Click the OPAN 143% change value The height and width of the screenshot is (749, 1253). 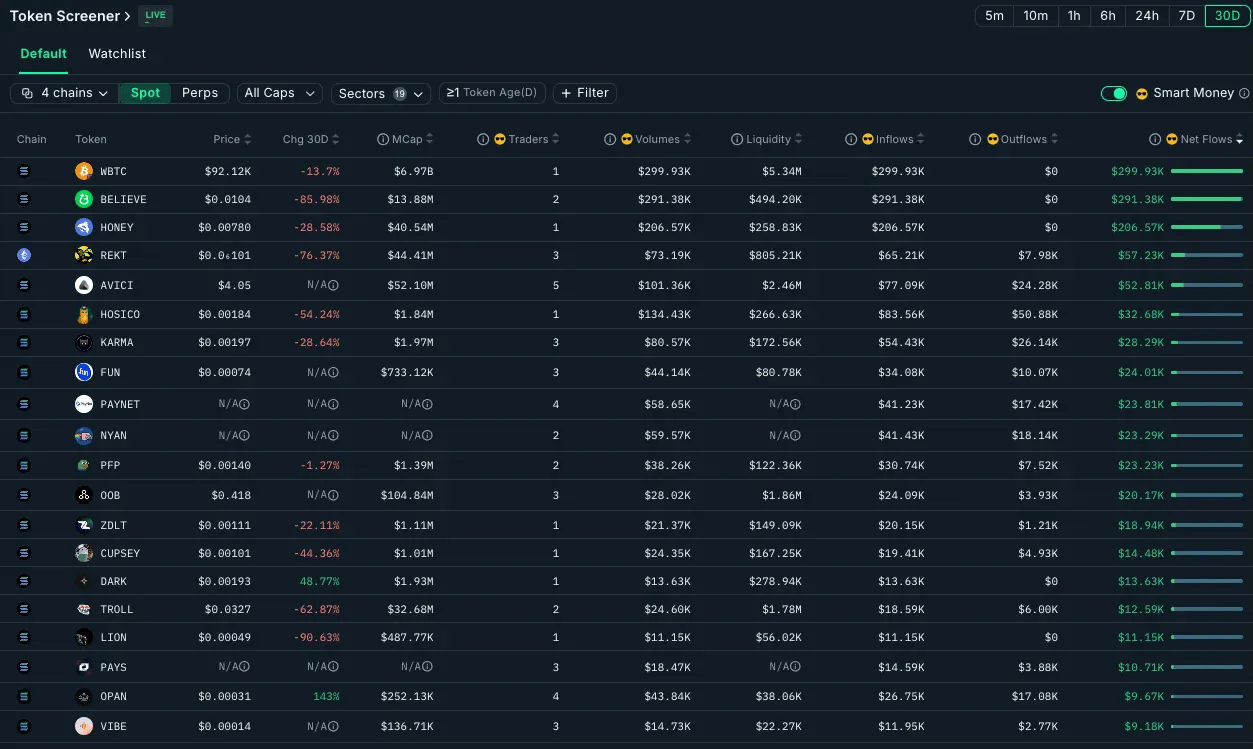coord(326,696)
